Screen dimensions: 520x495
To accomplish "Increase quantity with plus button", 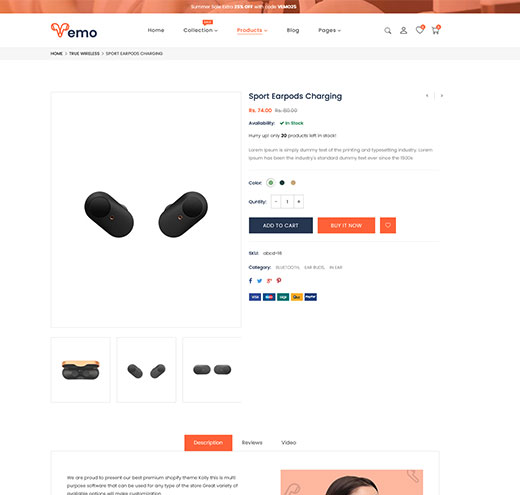I will (299, 202).
